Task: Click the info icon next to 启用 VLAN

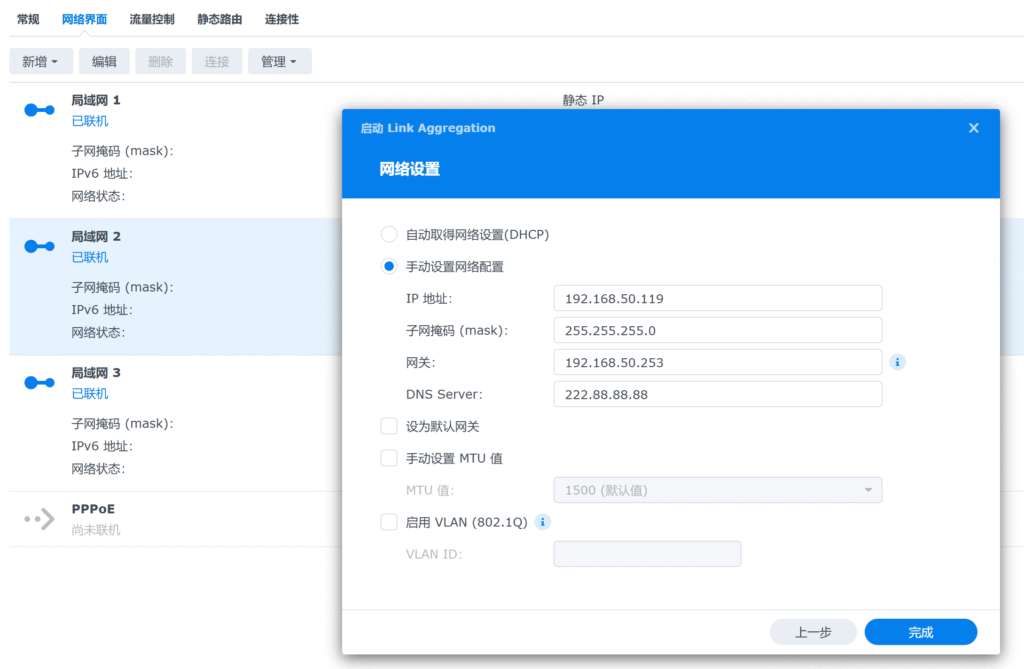Action: tap(542, 522)
